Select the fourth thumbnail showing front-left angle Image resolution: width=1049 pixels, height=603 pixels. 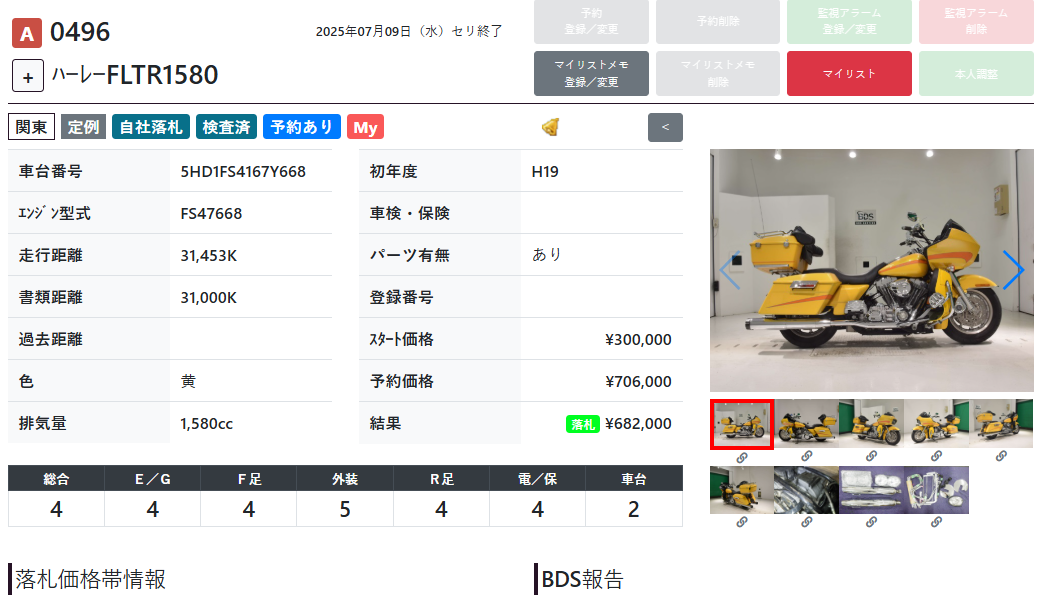tap(936, 424)
